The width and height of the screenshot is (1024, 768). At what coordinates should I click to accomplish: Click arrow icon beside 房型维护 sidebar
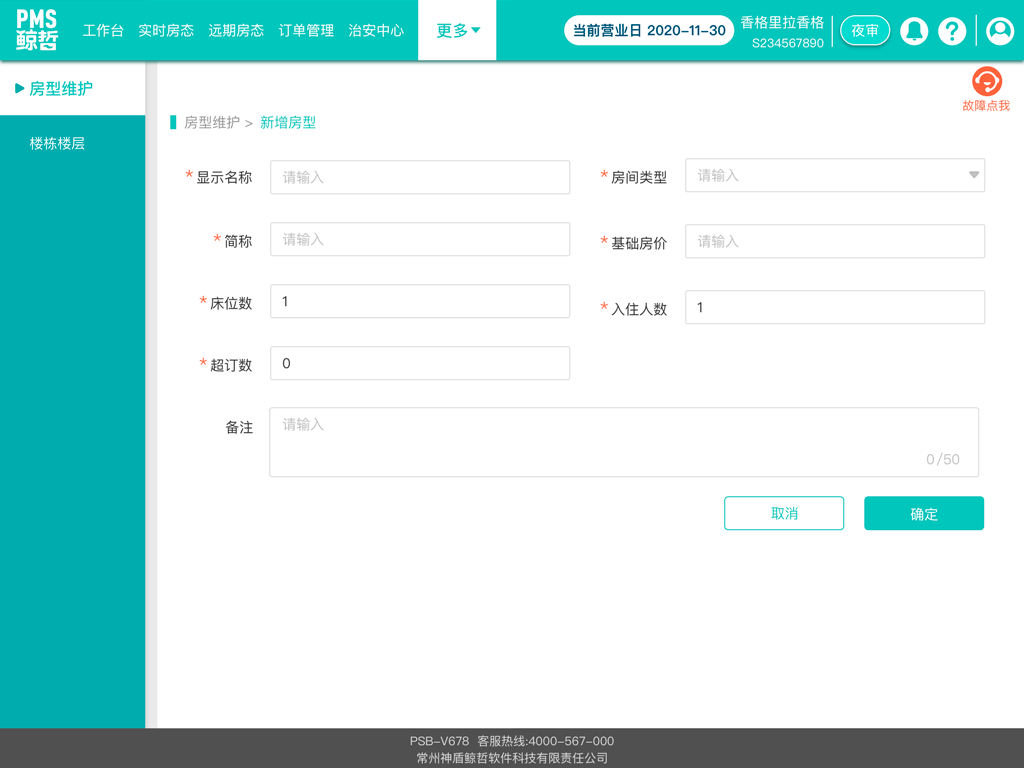(20, 88)
